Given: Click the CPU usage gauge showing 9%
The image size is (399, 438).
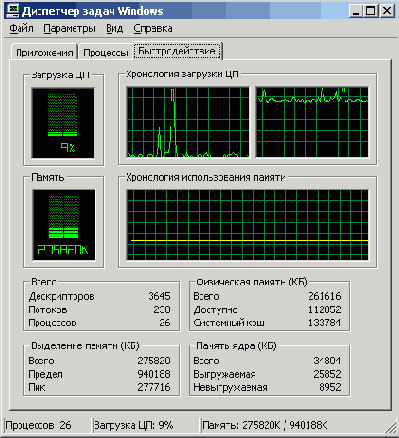Looking at the screenshot, I should coord(63,123).
